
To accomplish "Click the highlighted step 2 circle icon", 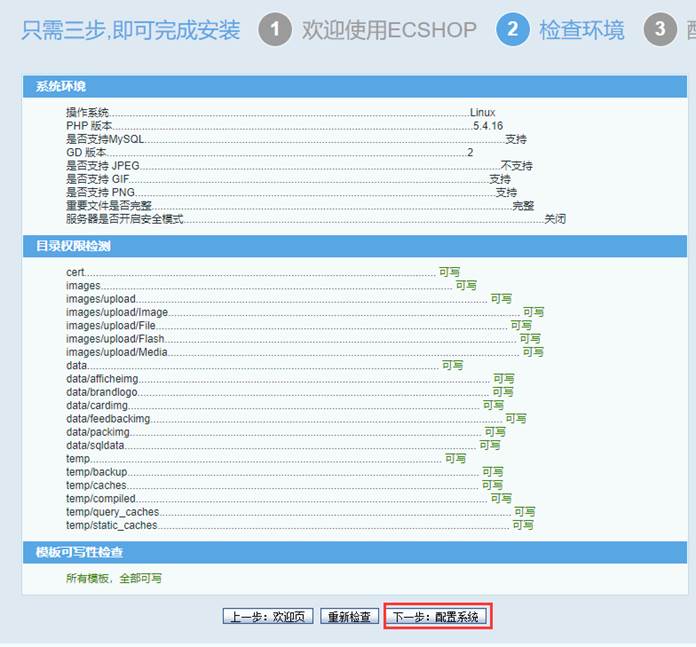I will [512, 29].
